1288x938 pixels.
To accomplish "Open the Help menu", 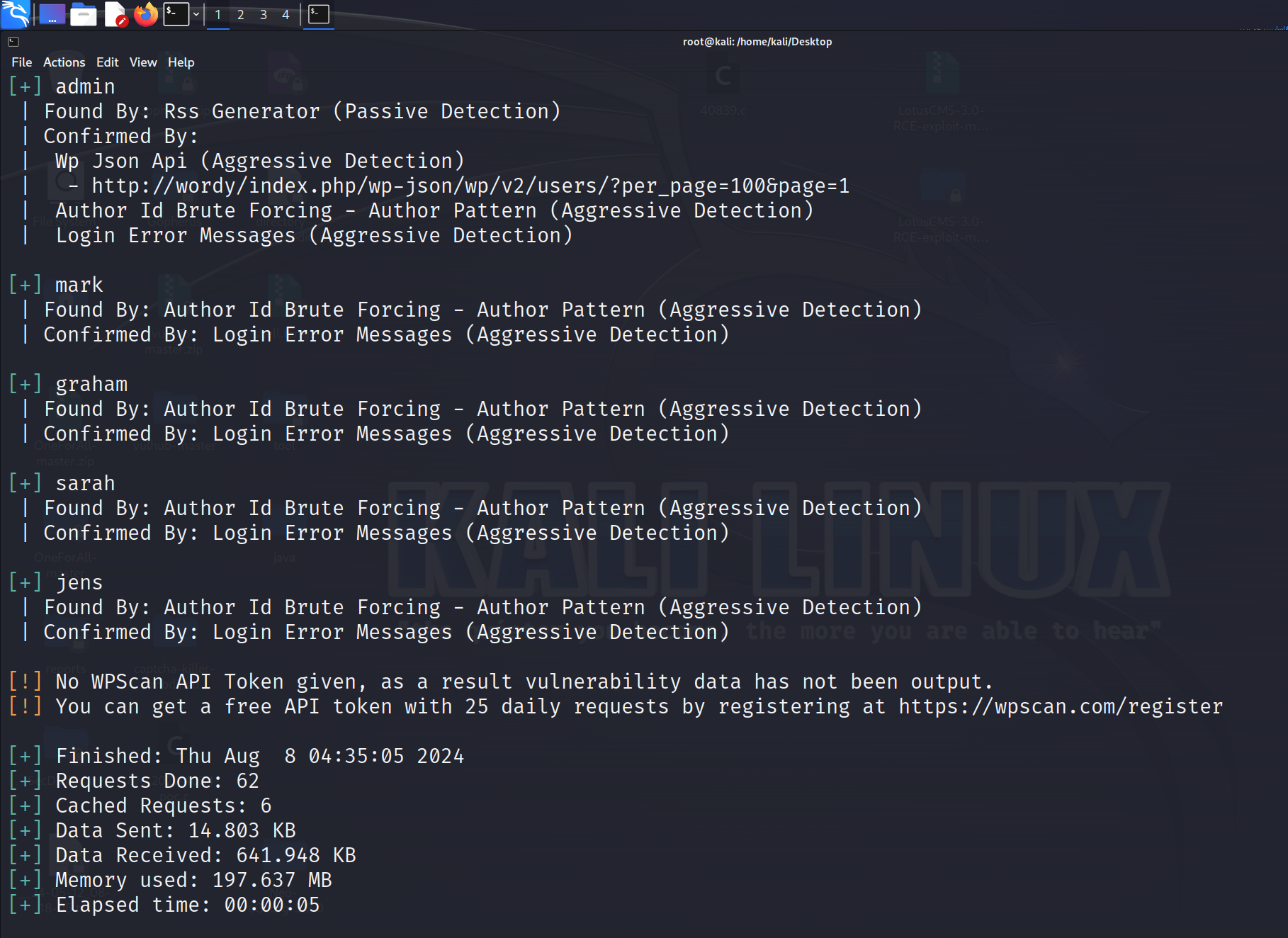I will [x=181, y=62].
